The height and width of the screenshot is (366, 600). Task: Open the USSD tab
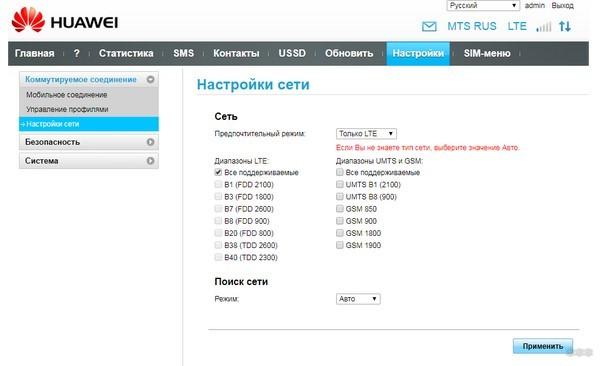pos(292,53)
